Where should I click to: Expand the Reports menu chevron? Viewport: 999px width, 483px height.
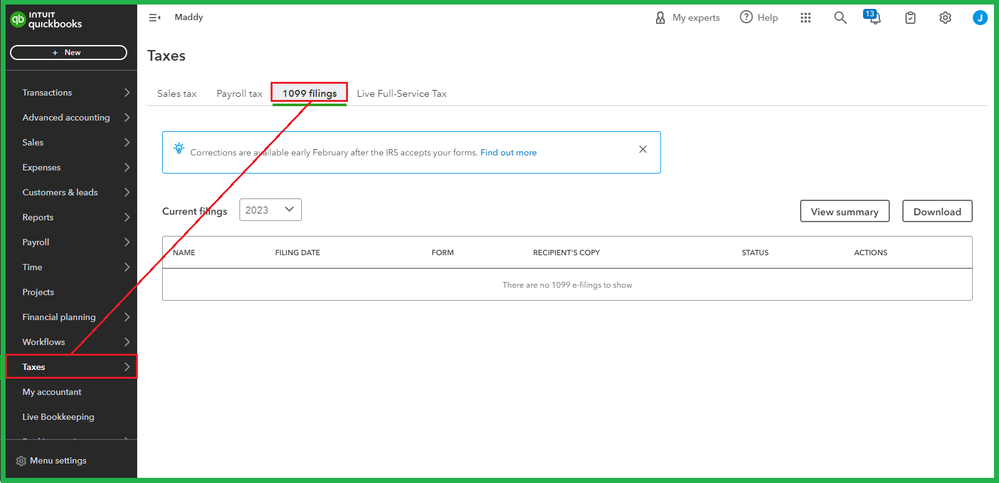click(127, 217)
